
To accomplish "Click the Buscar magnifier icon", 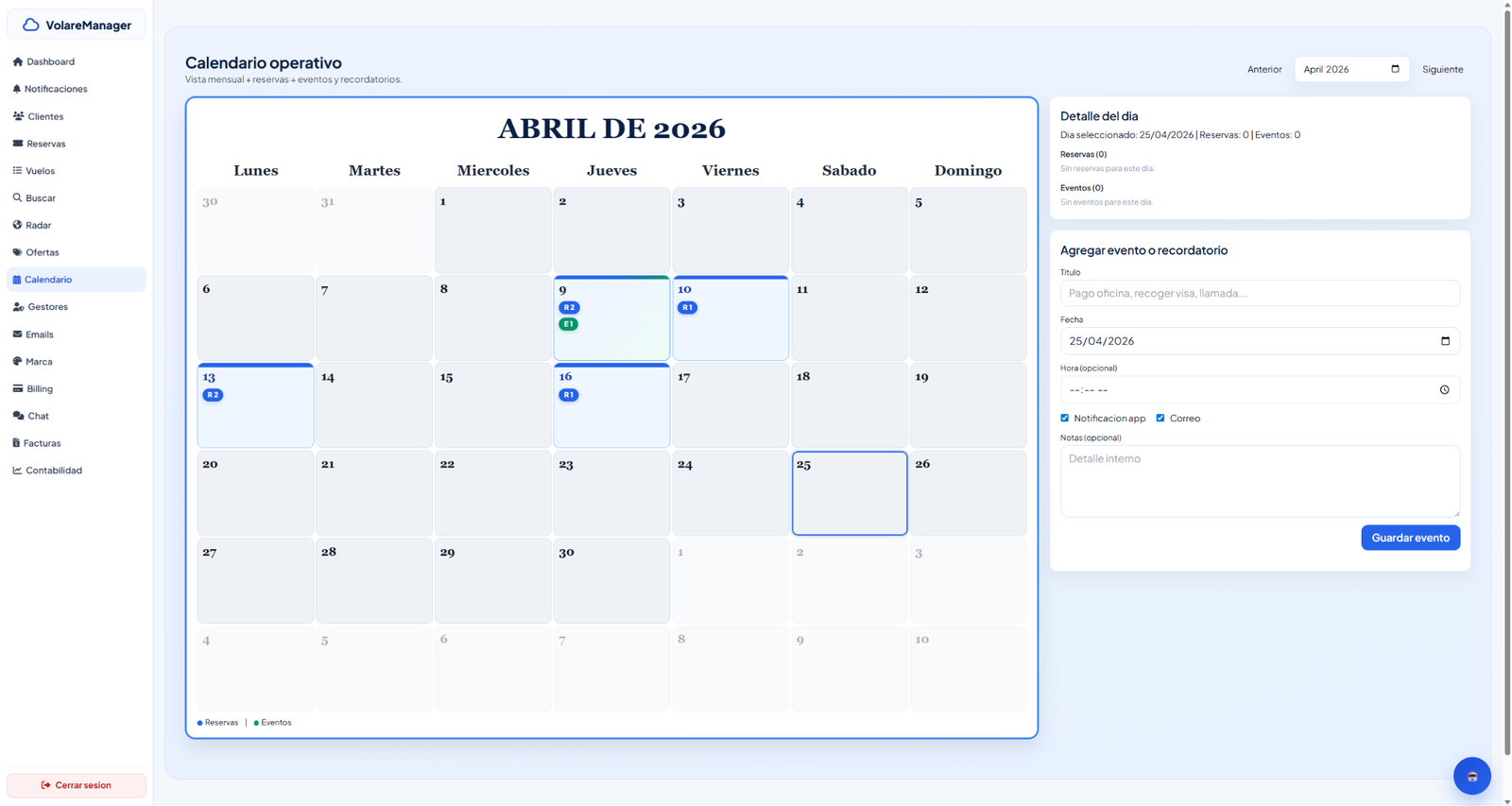I will click(x=17, y=198).
